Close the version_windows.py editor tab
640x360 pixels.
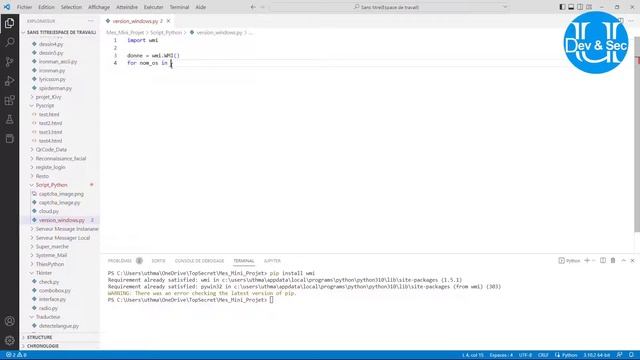[168, 21]
